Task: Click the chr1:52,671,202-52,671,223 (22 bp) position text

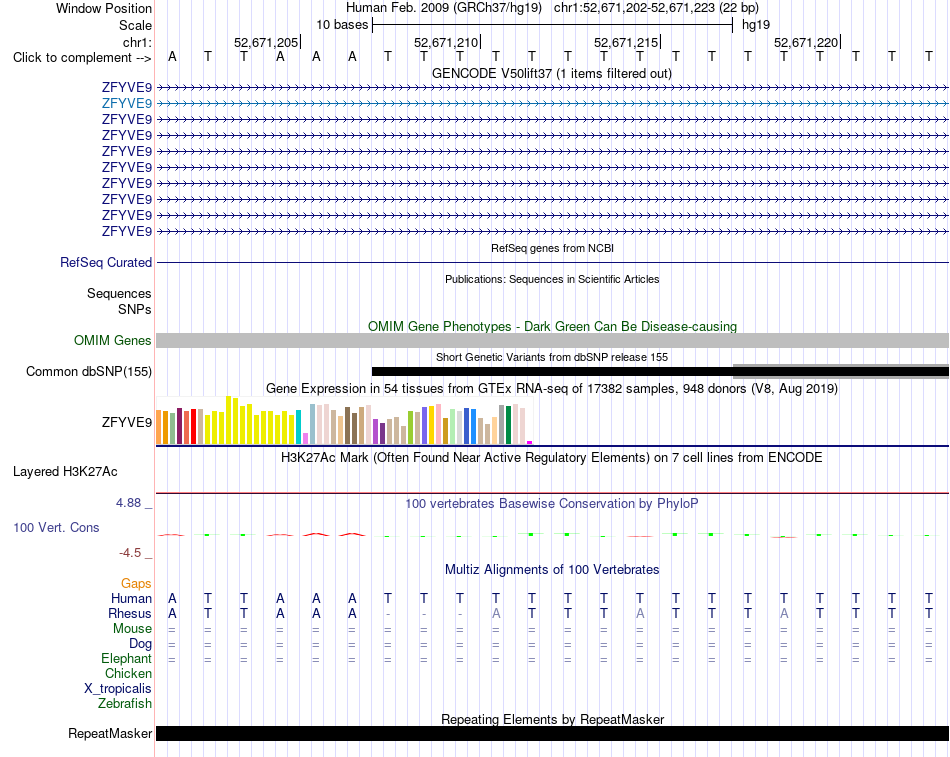Action: point(656,8)
